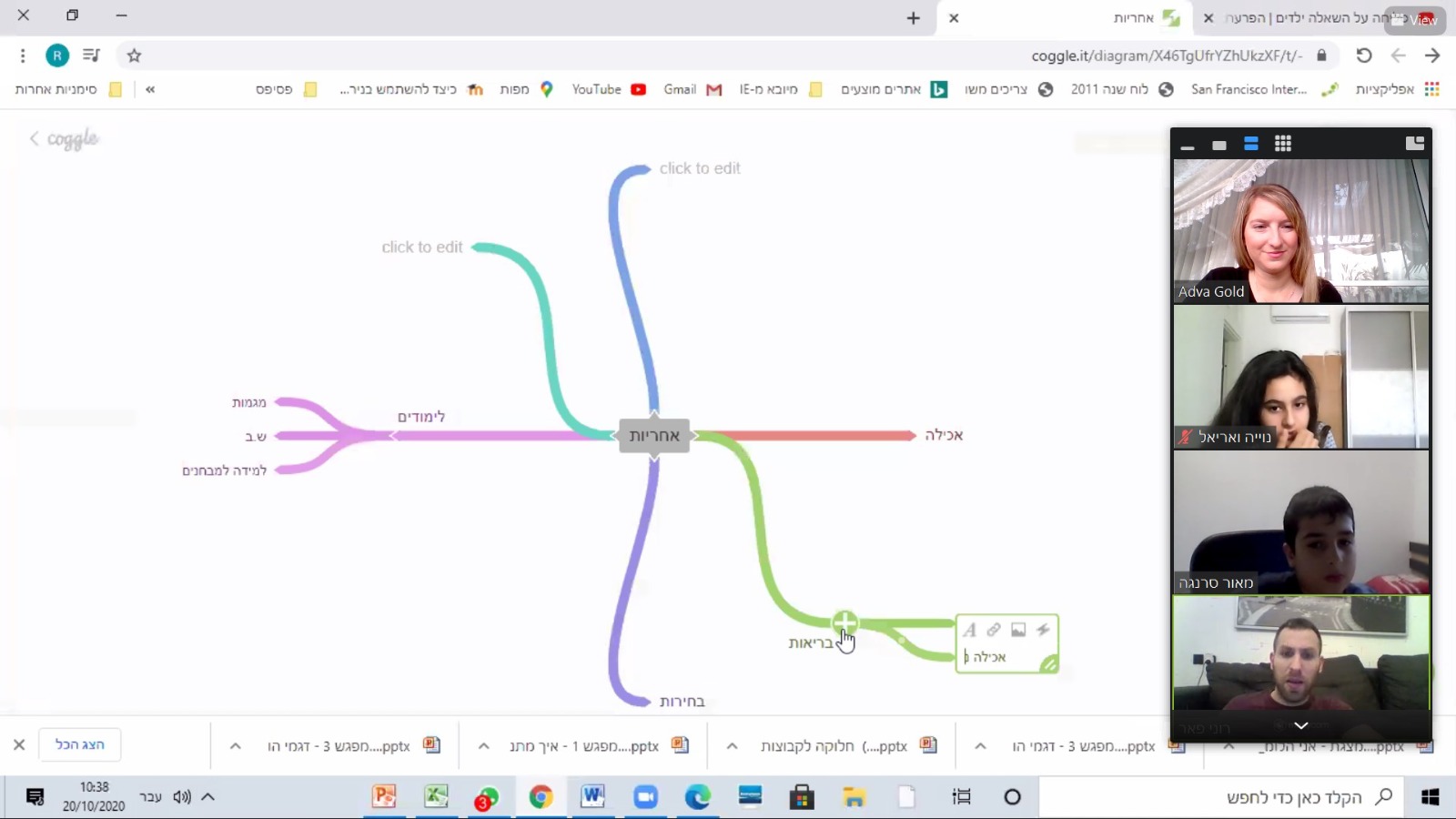This screenshot has height=819, width=1456.
Task: Minimize the Zoom video panel with the dash icon
Action: pos(1188,145)
